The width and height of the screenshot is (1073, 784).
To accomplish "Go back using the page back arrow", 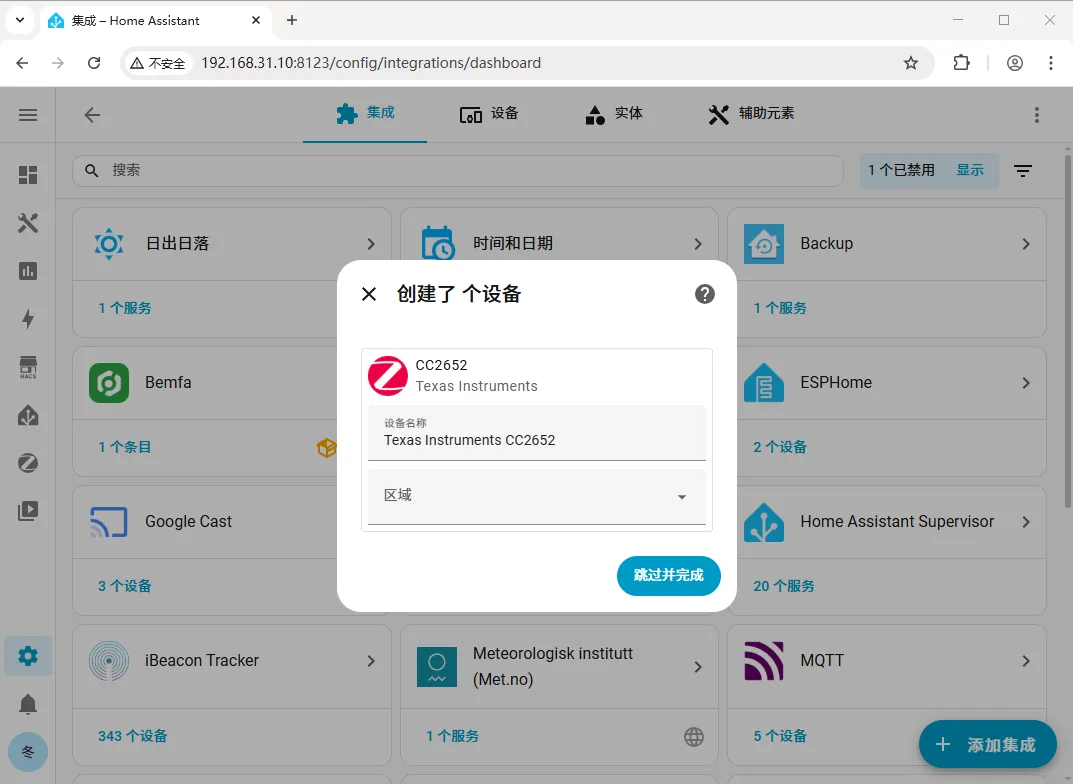I will pos(92,115).
